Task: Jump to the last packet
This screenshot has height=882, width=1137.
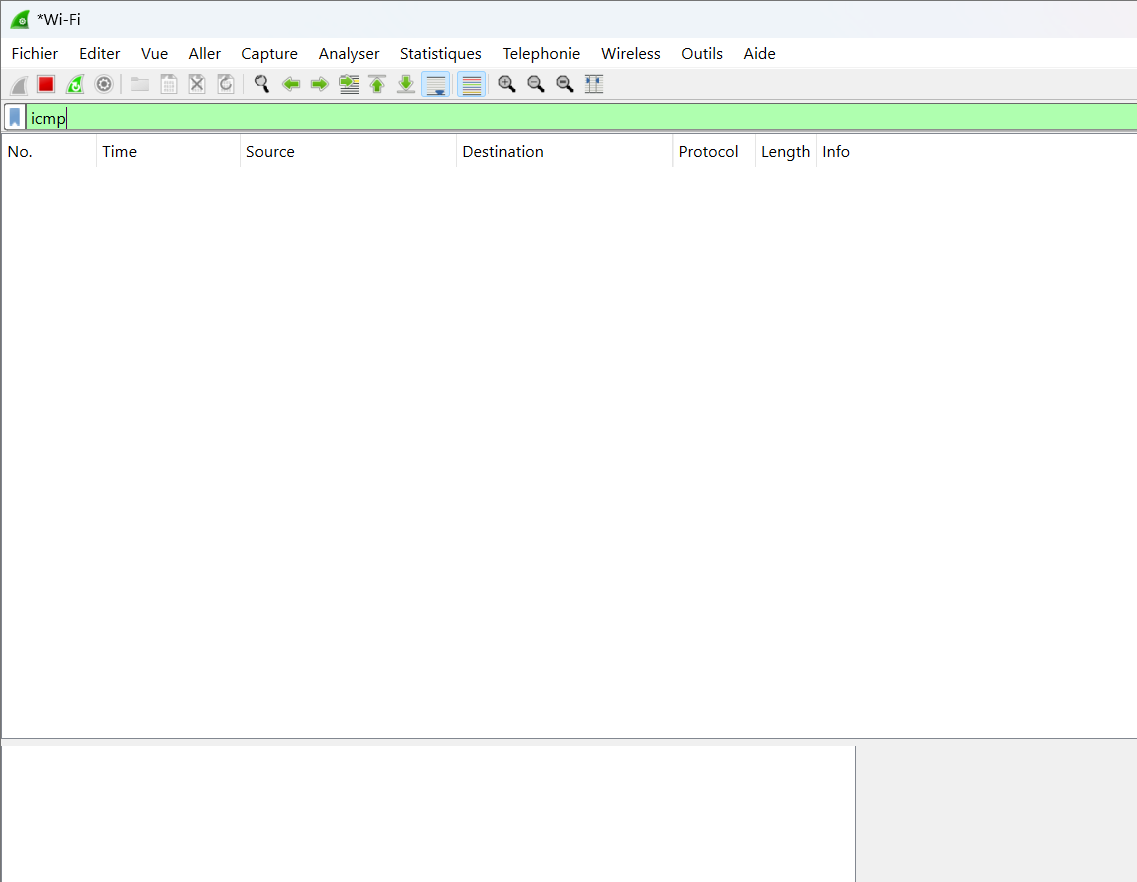Action: point(406,85)
